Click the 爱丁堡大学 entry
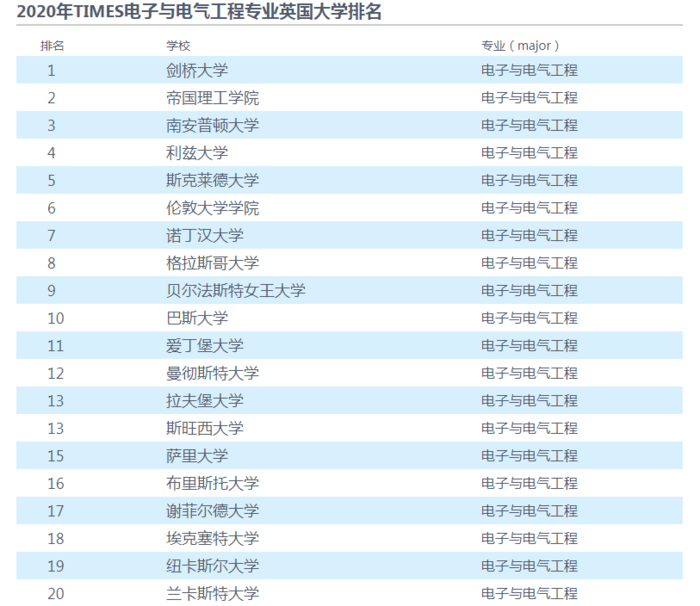Image resolution: width=700 pixels, height=606 pixels. (x=205, y=346)
